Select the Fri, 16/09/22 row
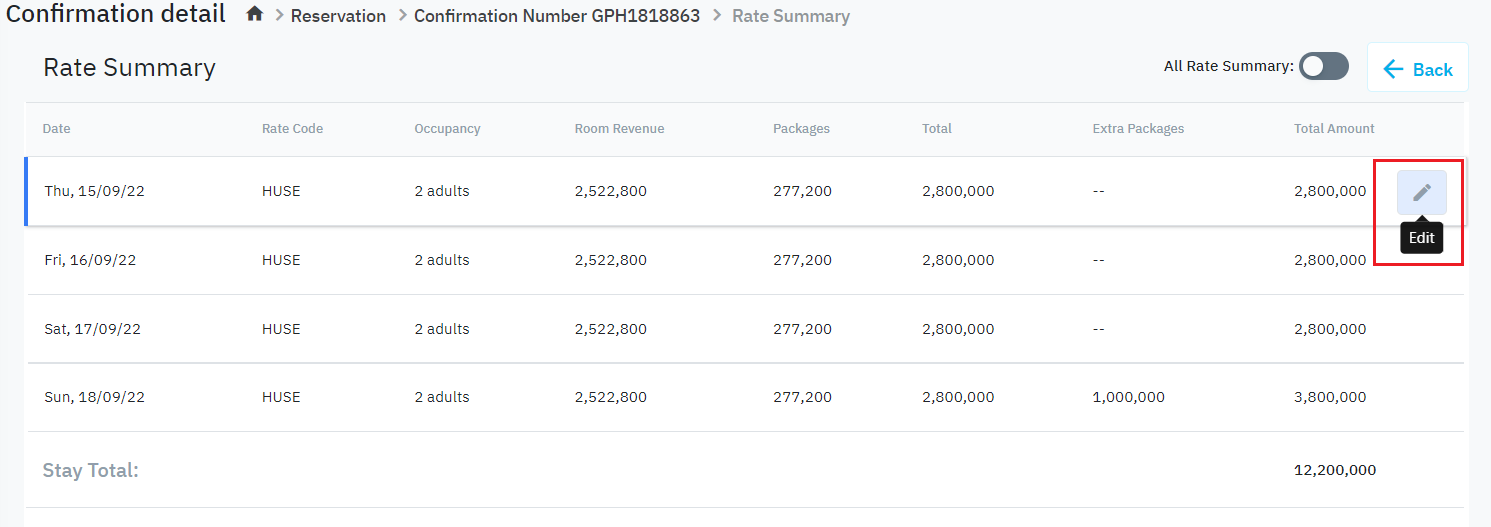Image resolution: width=1491 pixels, height=527 pixels. click(90, 260)
